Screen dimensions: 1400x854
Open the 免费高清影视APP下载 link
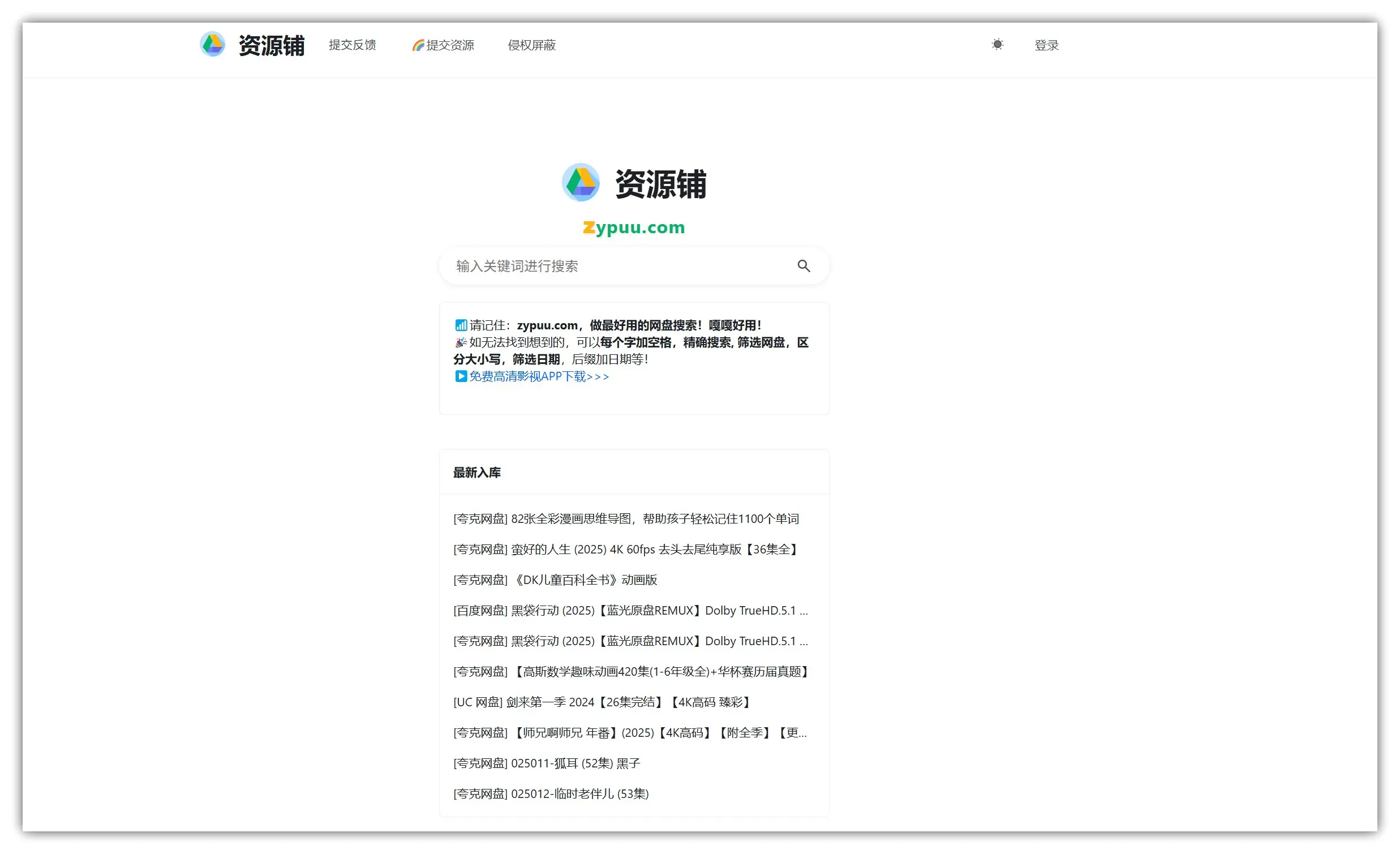pos(539,376)
